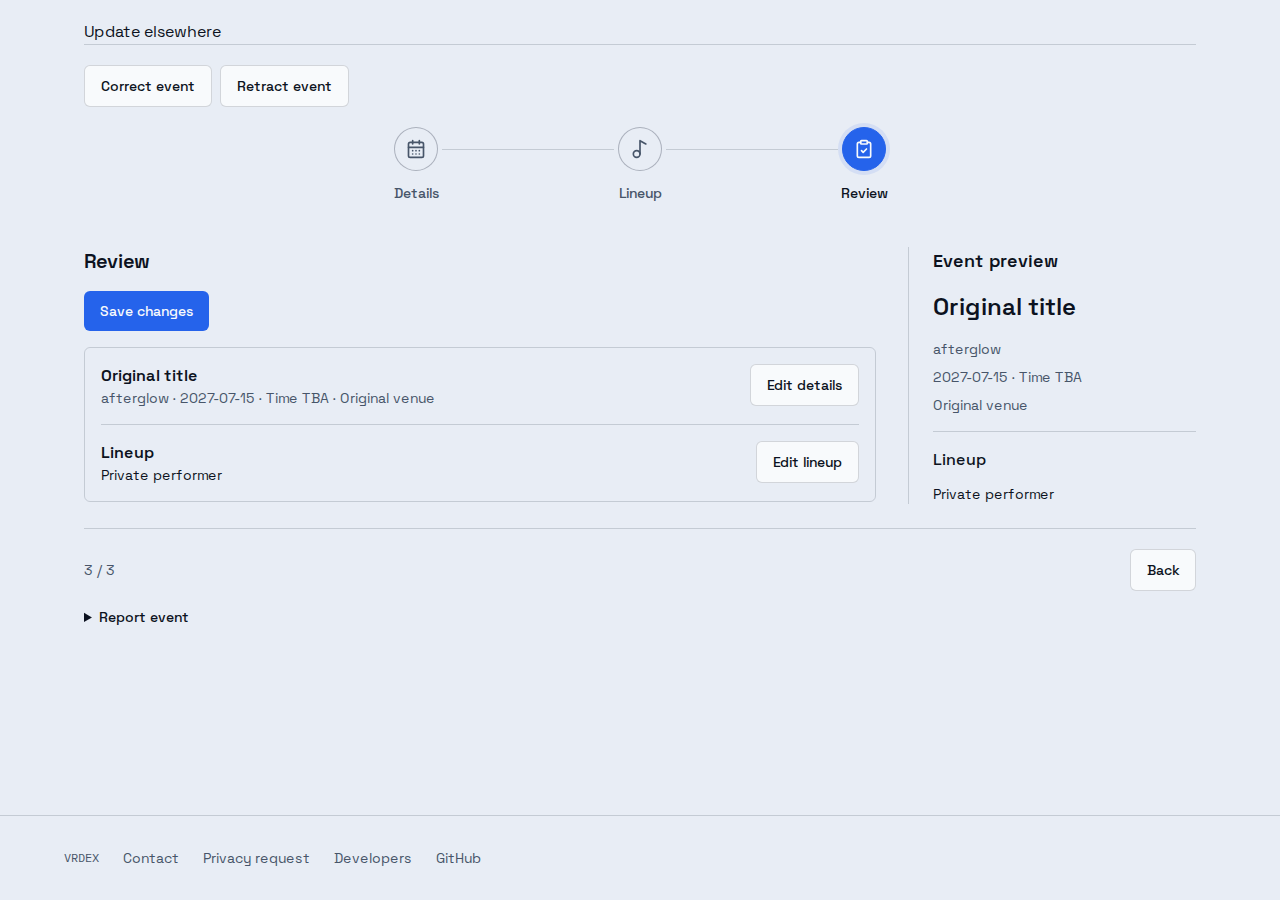The width and height of the screenshot is (1280, 900).
Task: Go to the Details step calendar icon
Action: (416, 149)
